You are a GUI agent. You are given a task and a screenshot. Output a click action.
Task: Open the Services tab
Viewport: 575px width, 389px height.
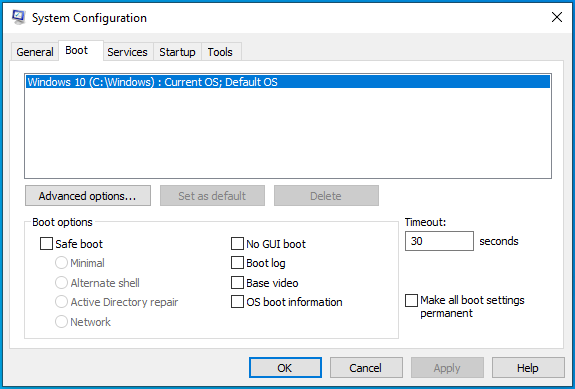[x=127, y=52]
